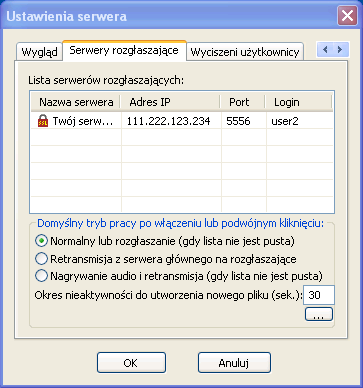
Task: Open the browse button labeled with ellipsis
Action: [319, 314]
